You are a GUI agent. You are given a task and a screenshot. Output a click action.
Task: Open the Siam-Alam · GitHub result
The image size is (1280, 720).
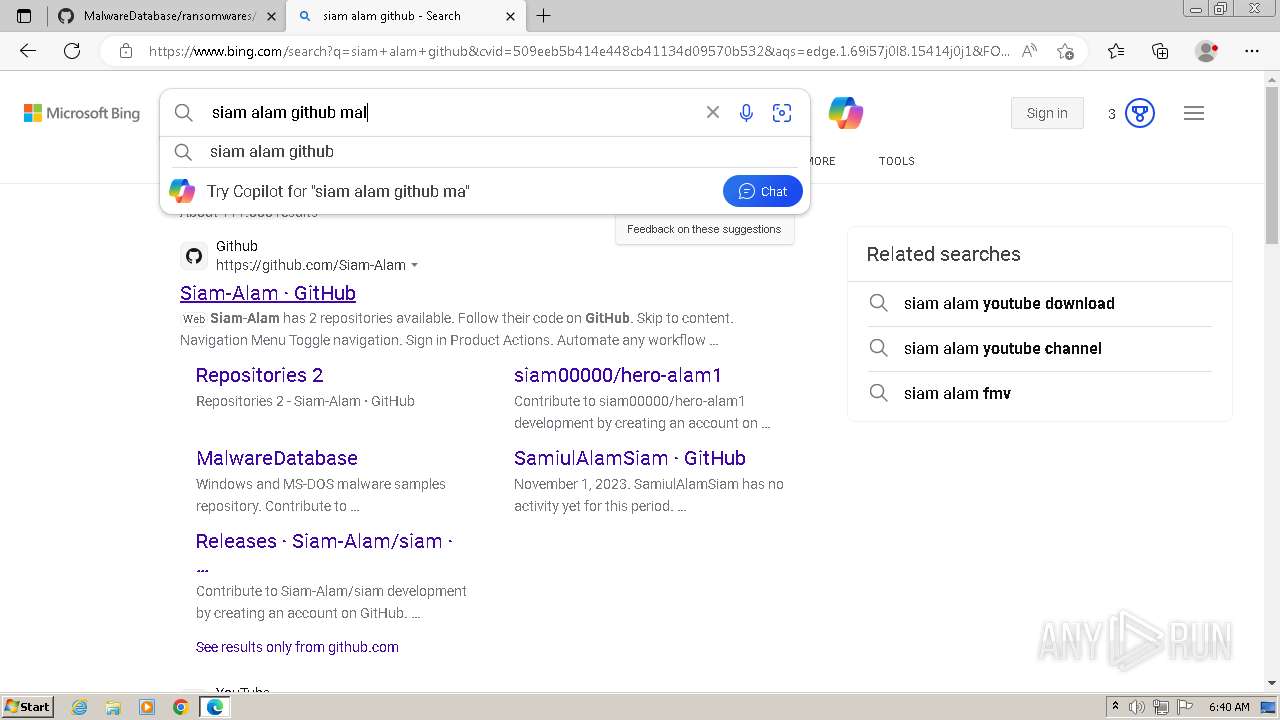pos(268,293)
